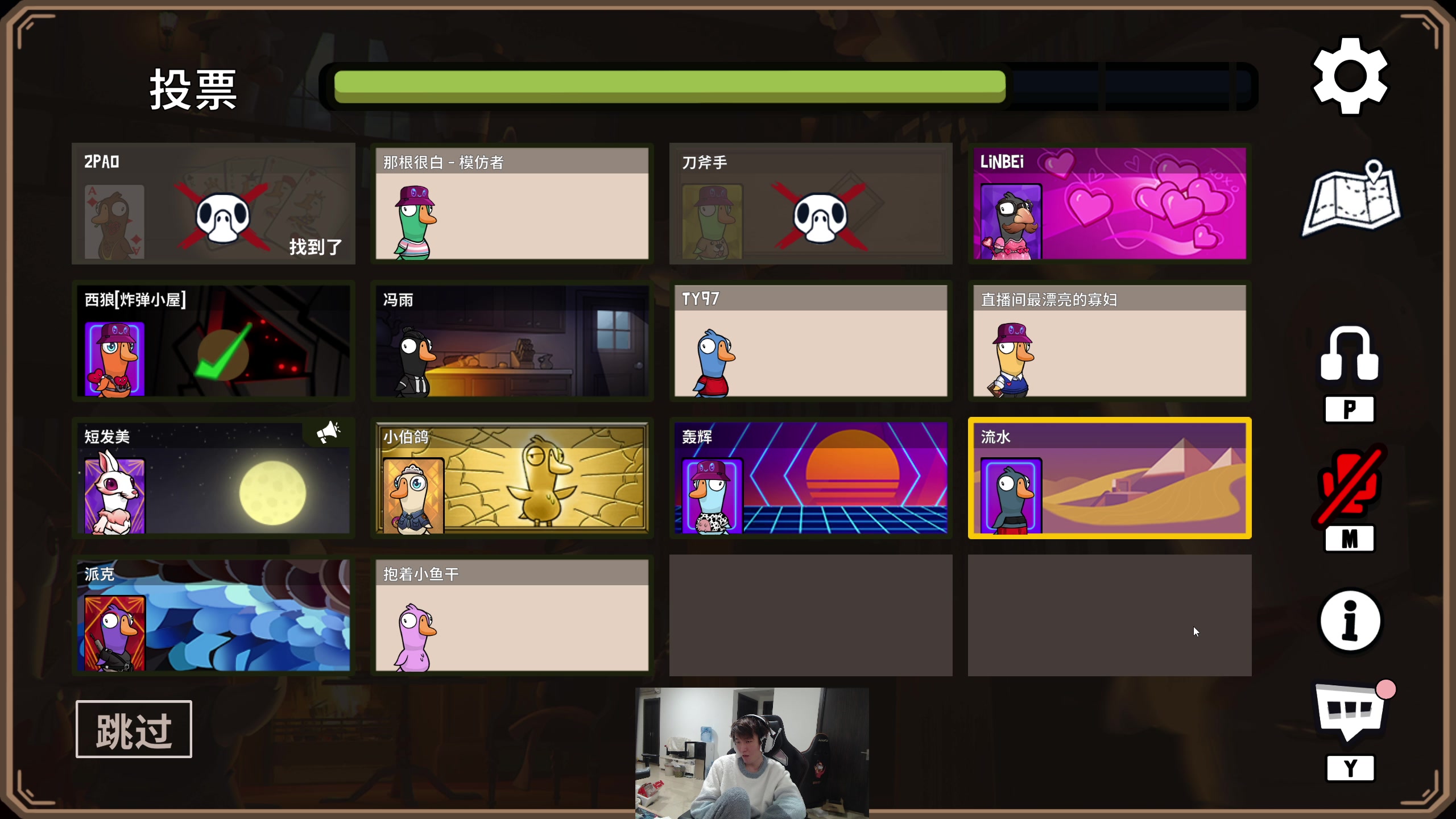Open the info icon
Image resolution: width=1456 pixels, height=819 pixels.
pos(1350,620)
